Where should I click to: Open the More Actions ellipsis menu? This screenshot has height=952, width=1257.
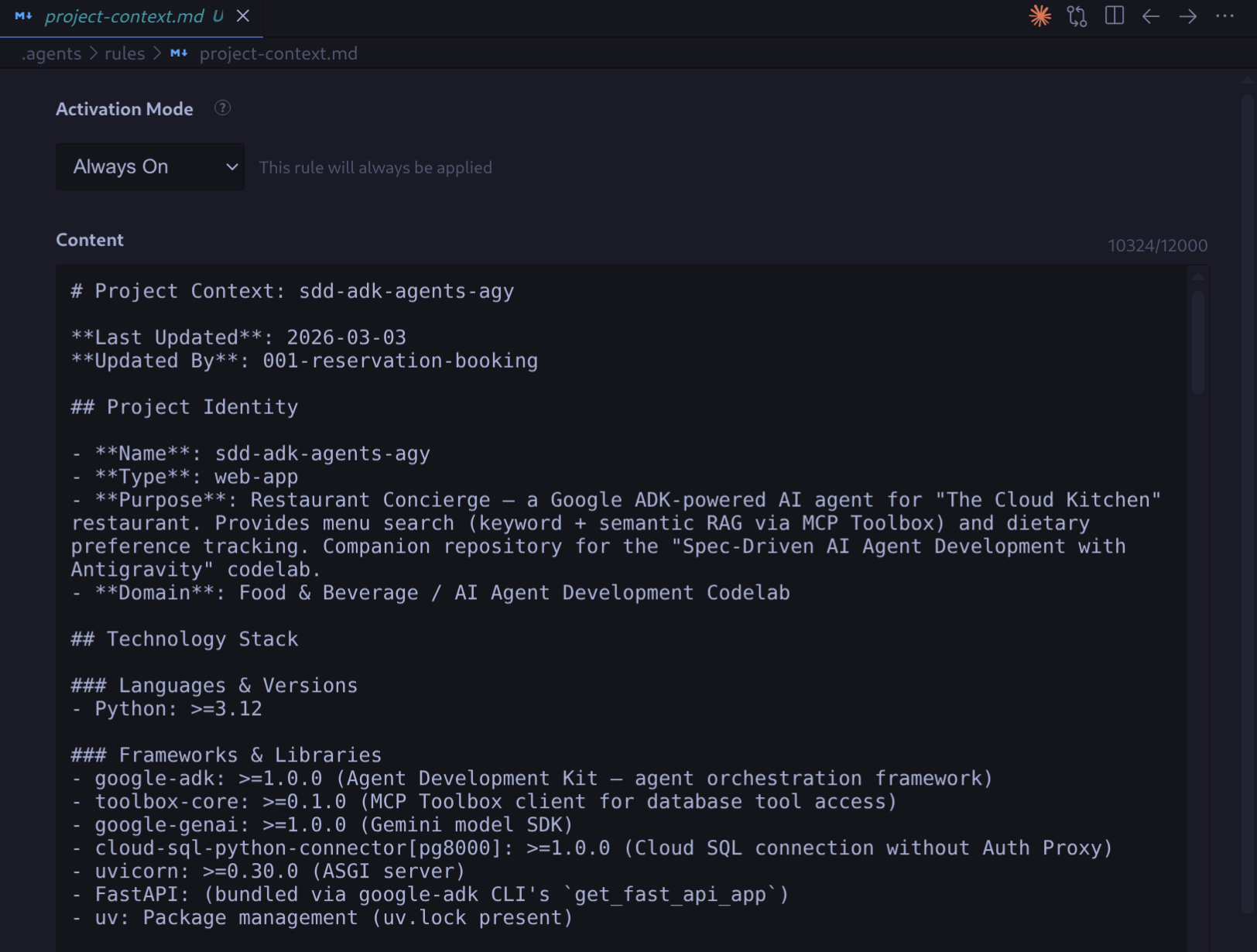pyautogui.click(x=1224, y=16)
